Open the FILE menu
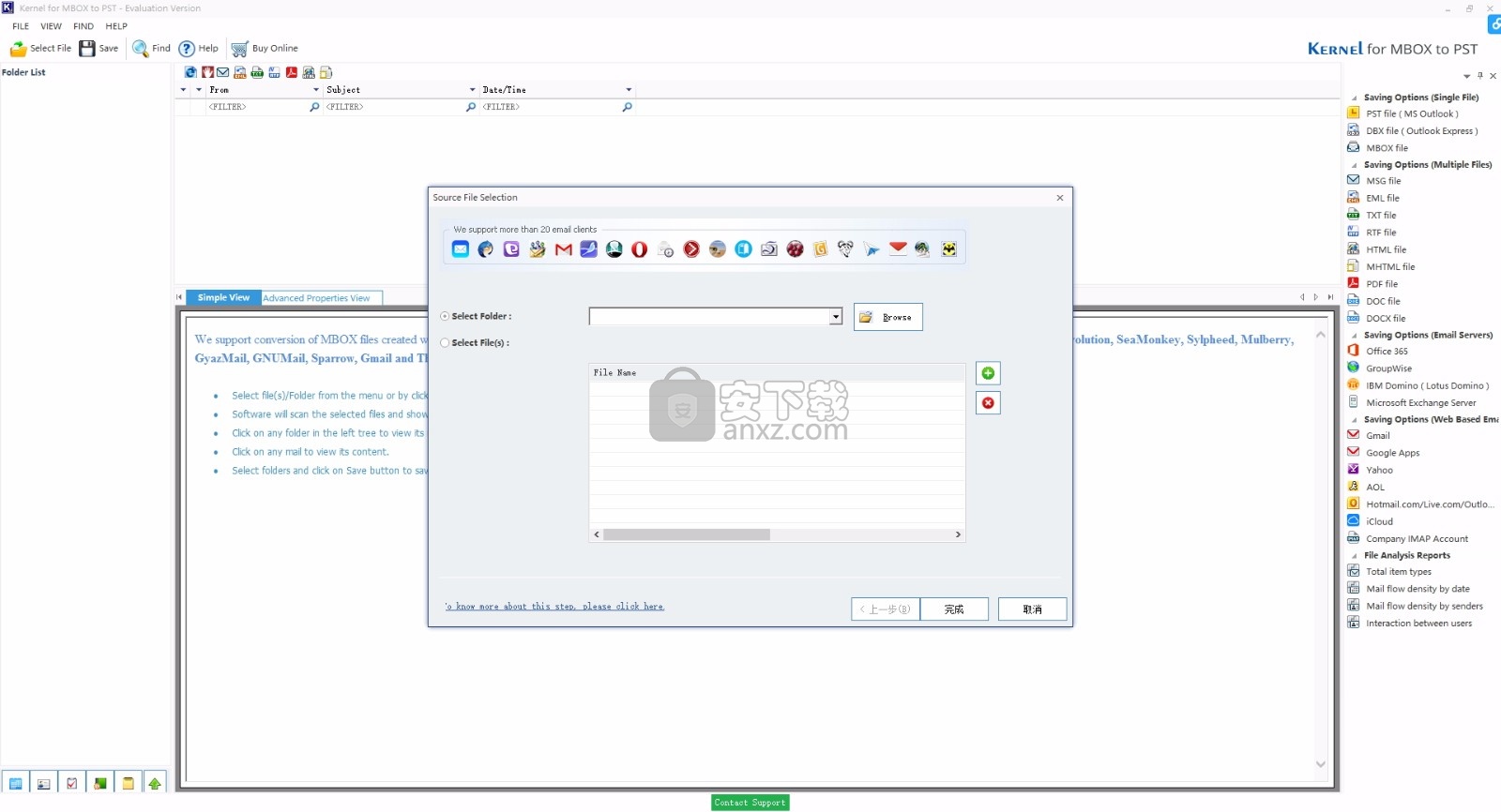 click(x=21, y=26)
